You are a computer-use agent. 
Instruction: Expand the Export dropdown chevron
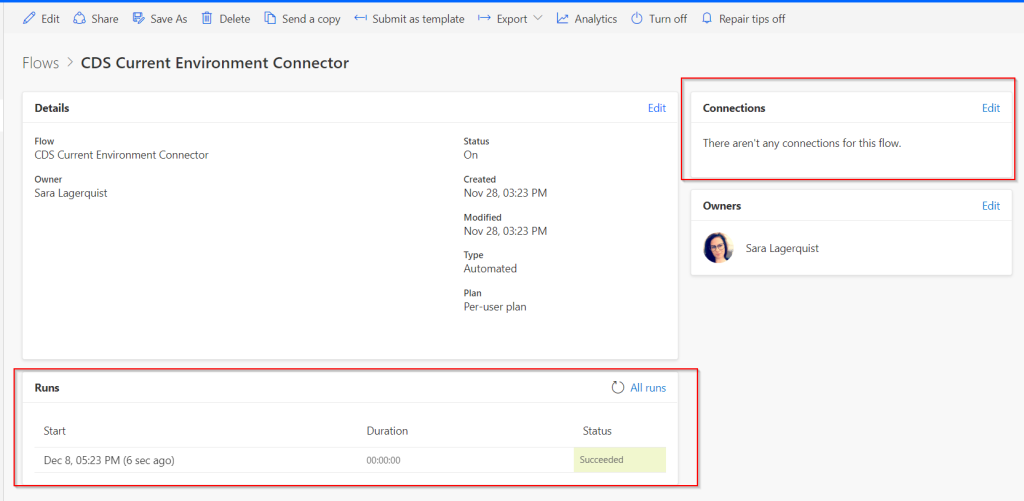point(538,19)
